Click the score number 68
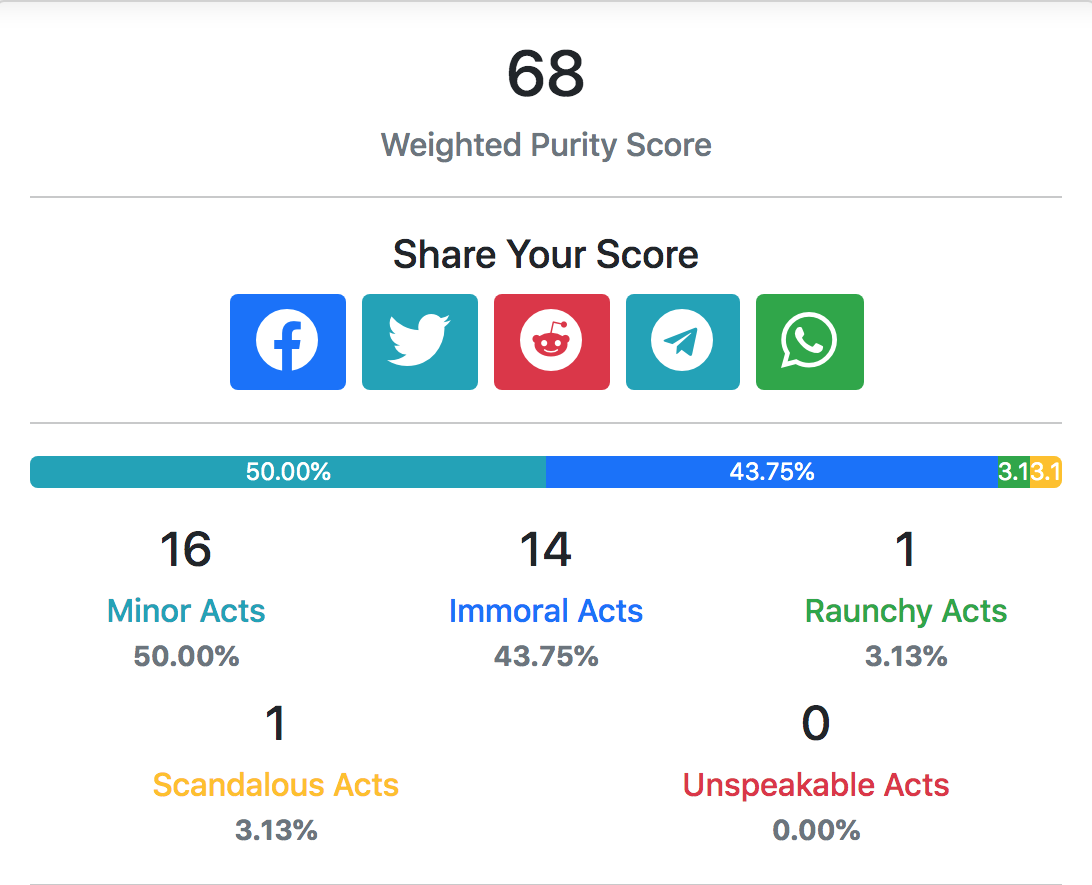1092x885 pixels. [546, 74]
